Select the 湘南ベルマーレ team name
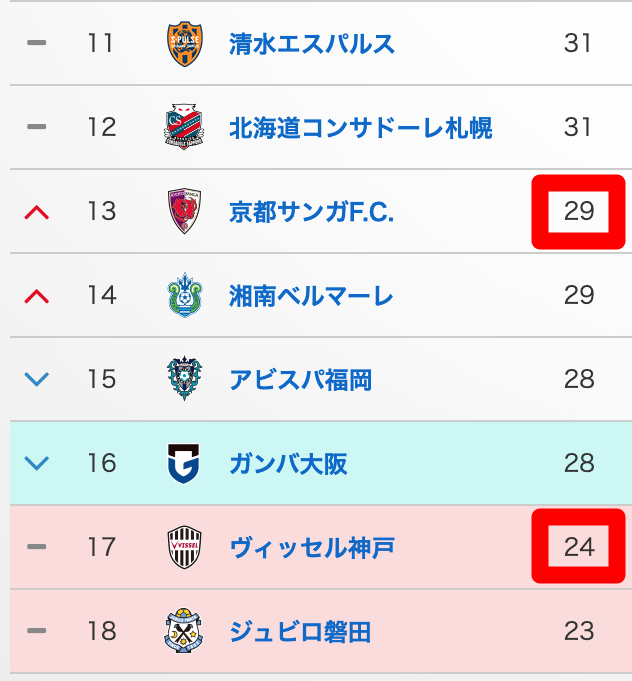632x681 pixels. tap(311, 296)
